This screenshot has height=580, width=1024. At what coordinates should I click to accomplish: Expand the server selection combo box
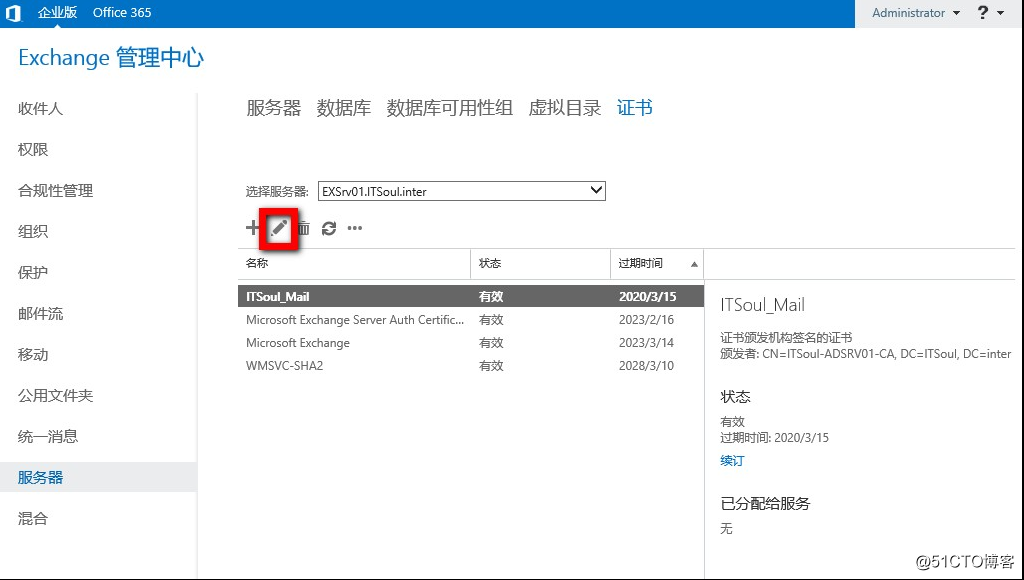coord(462,191)
